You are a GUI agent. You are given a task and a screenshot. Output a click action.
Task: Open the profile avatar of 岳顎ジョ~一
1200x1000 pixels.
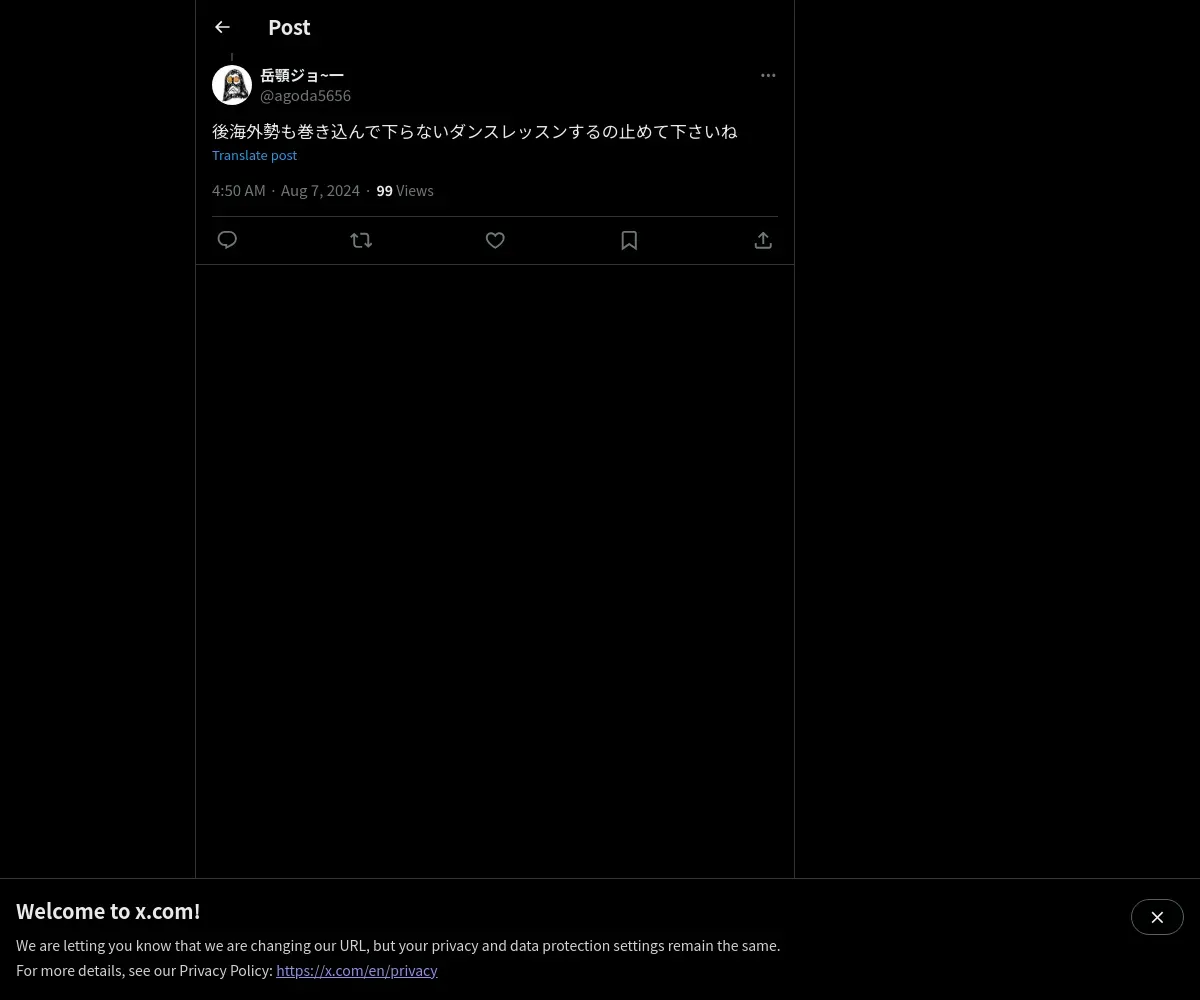[232, 85]
